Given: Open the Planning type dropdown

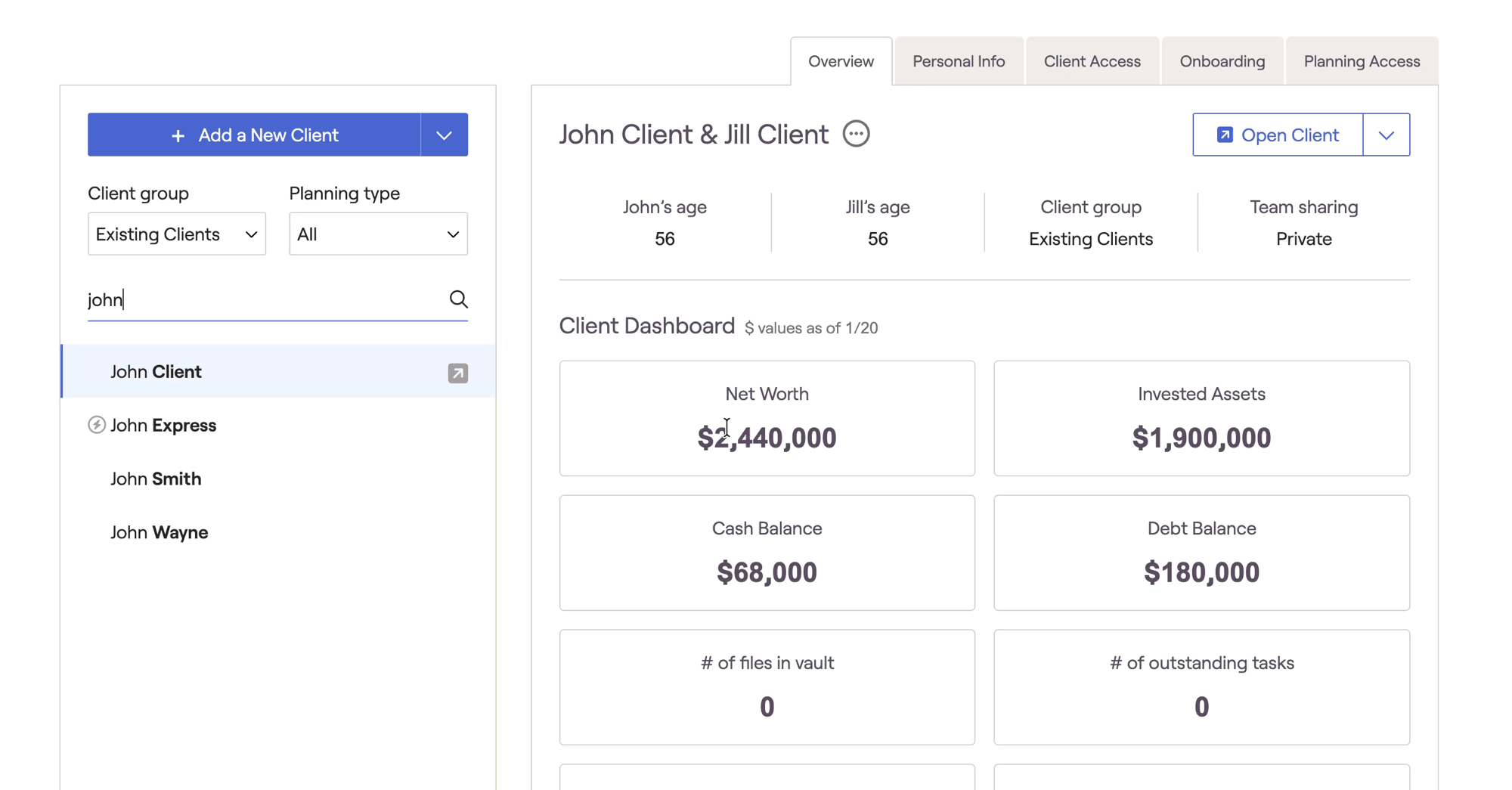Looking at the screenshot, I should coord(378,234).
